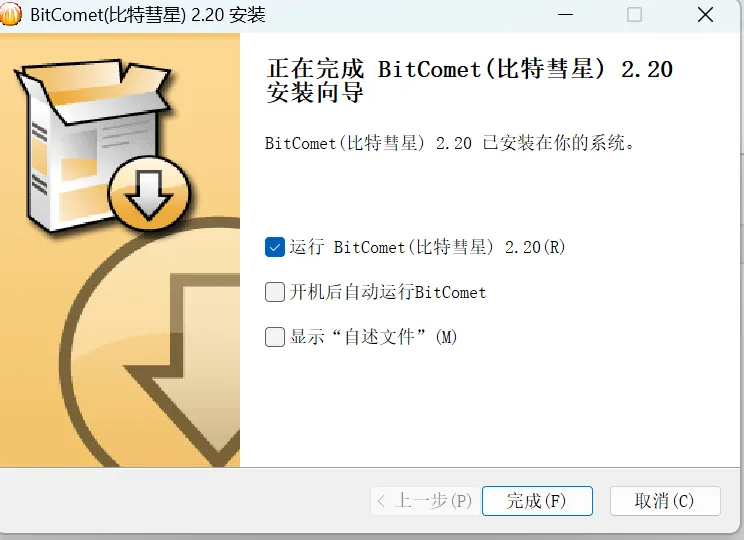
Task: Click the 已安装在你的系统 status message
Action: [449, 143]
